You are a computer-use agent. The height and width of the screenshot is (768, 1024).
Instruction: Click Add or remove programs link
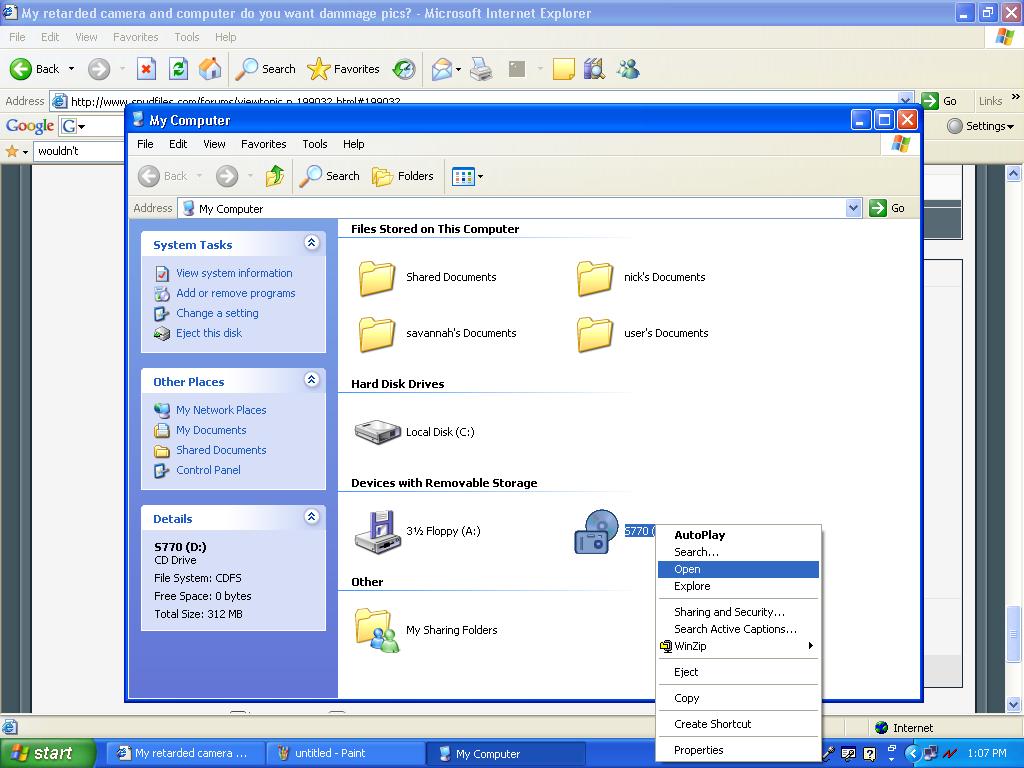235,293
